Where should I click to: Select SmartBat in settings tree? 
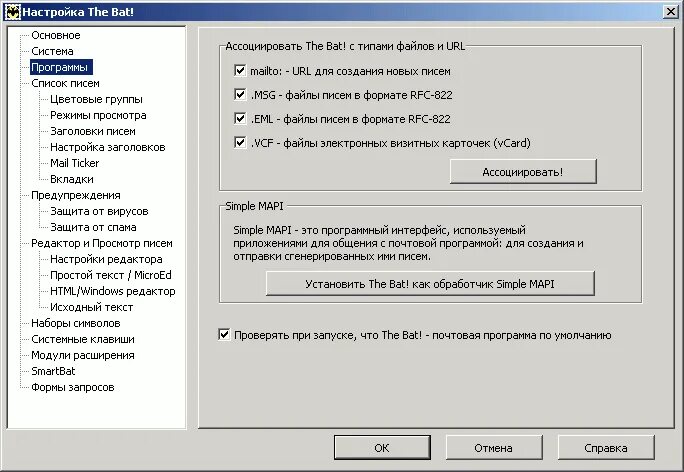tap(53, 371)
